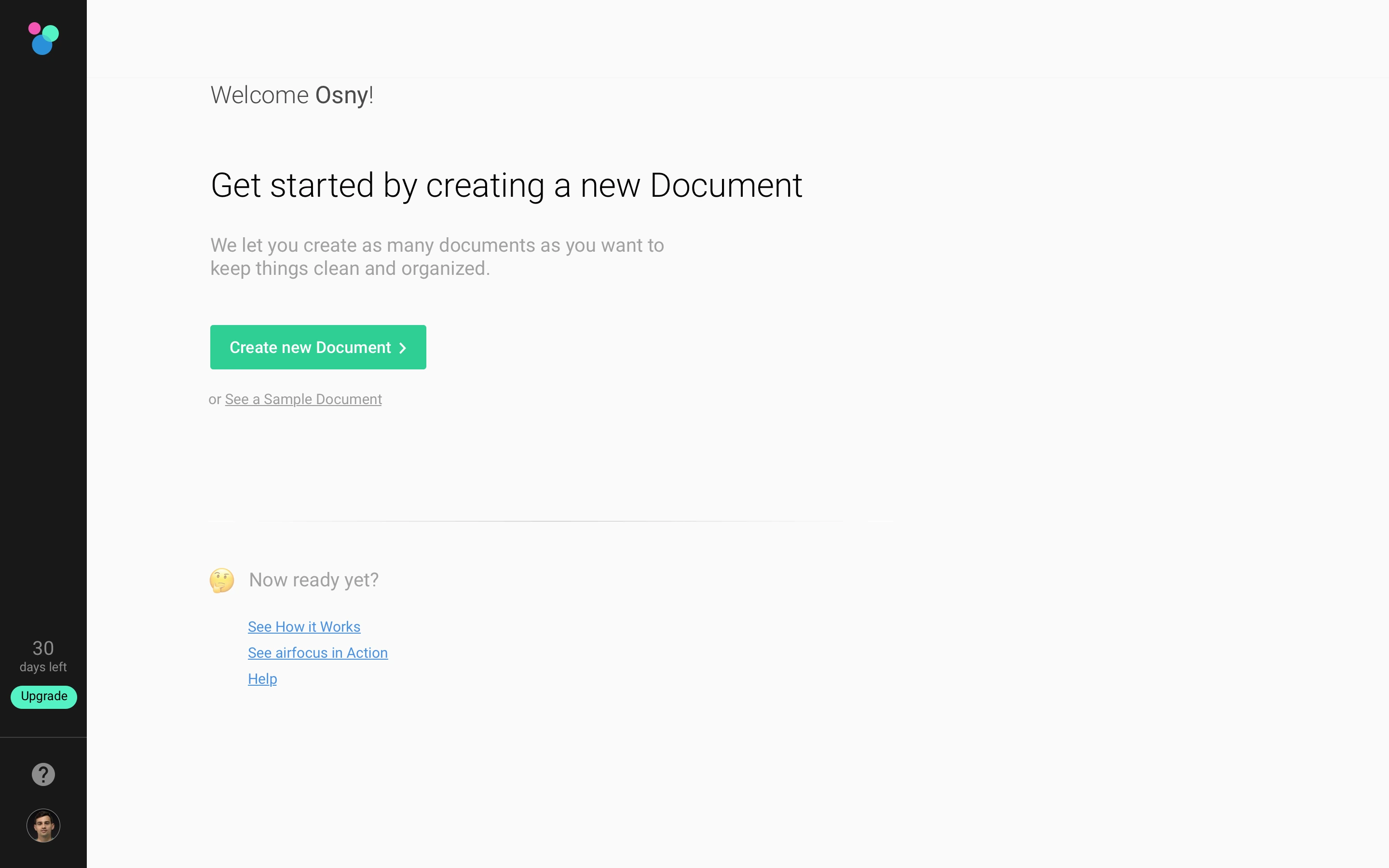Open the help question mark icon
The height and width of the screenshot is (868, 1389).
43,774
